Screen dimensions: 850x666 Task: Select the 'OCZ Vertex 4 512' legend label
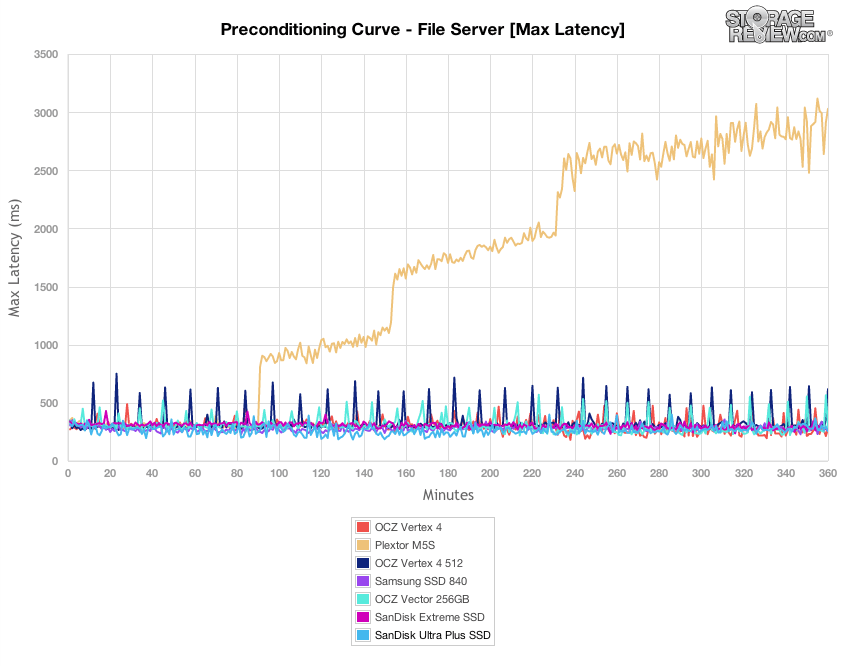418,563
